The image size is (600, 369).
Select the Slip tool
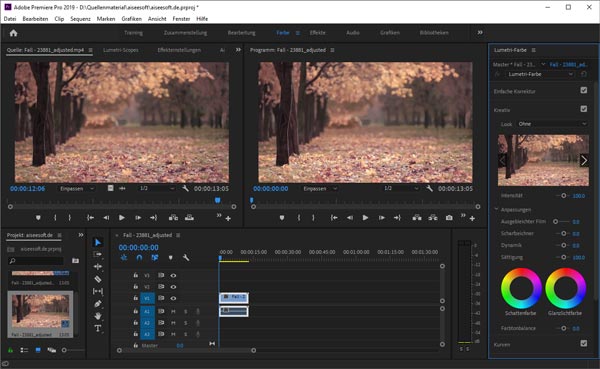(98, 291)
